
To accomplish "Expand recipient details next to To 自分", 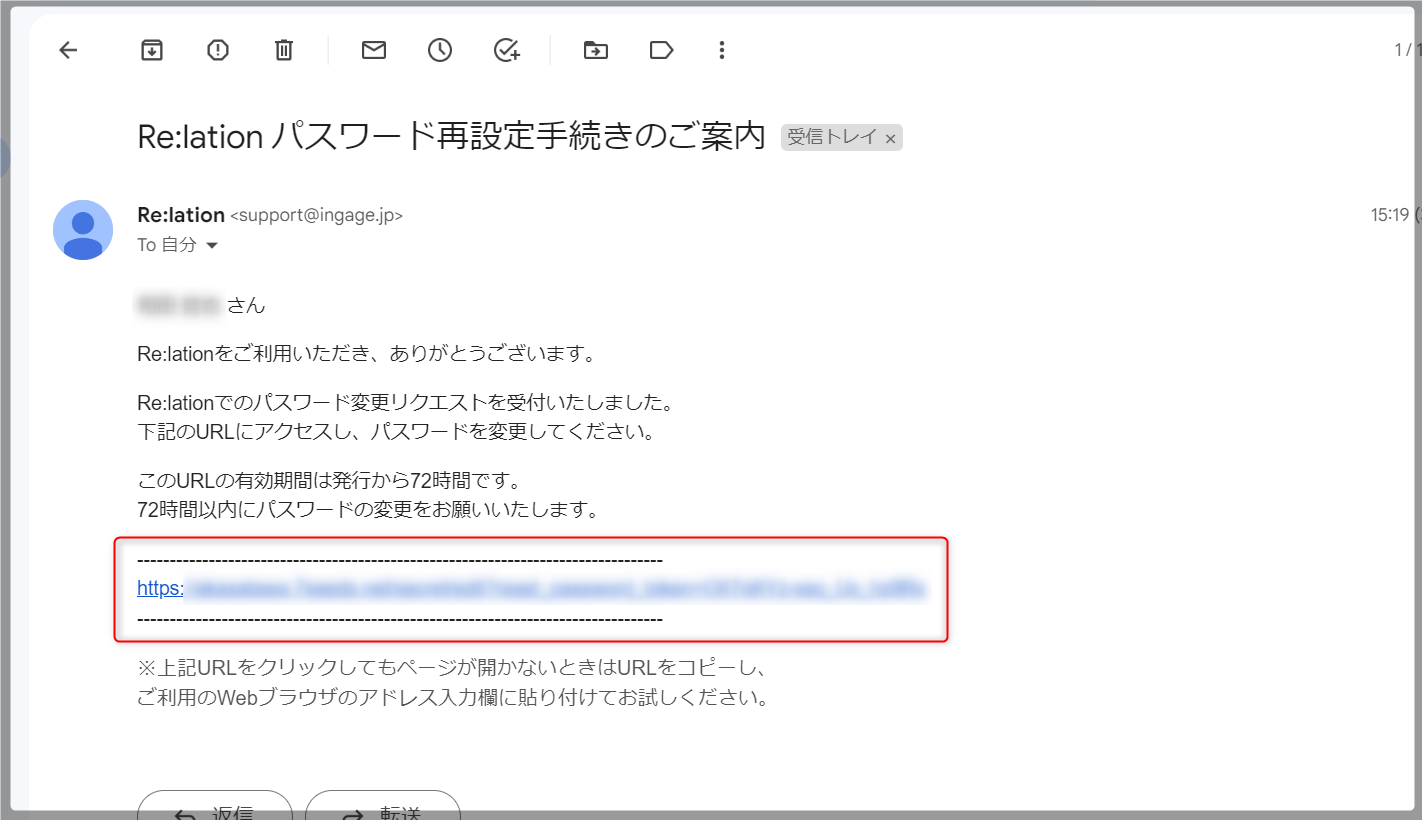I will point(211,246).
